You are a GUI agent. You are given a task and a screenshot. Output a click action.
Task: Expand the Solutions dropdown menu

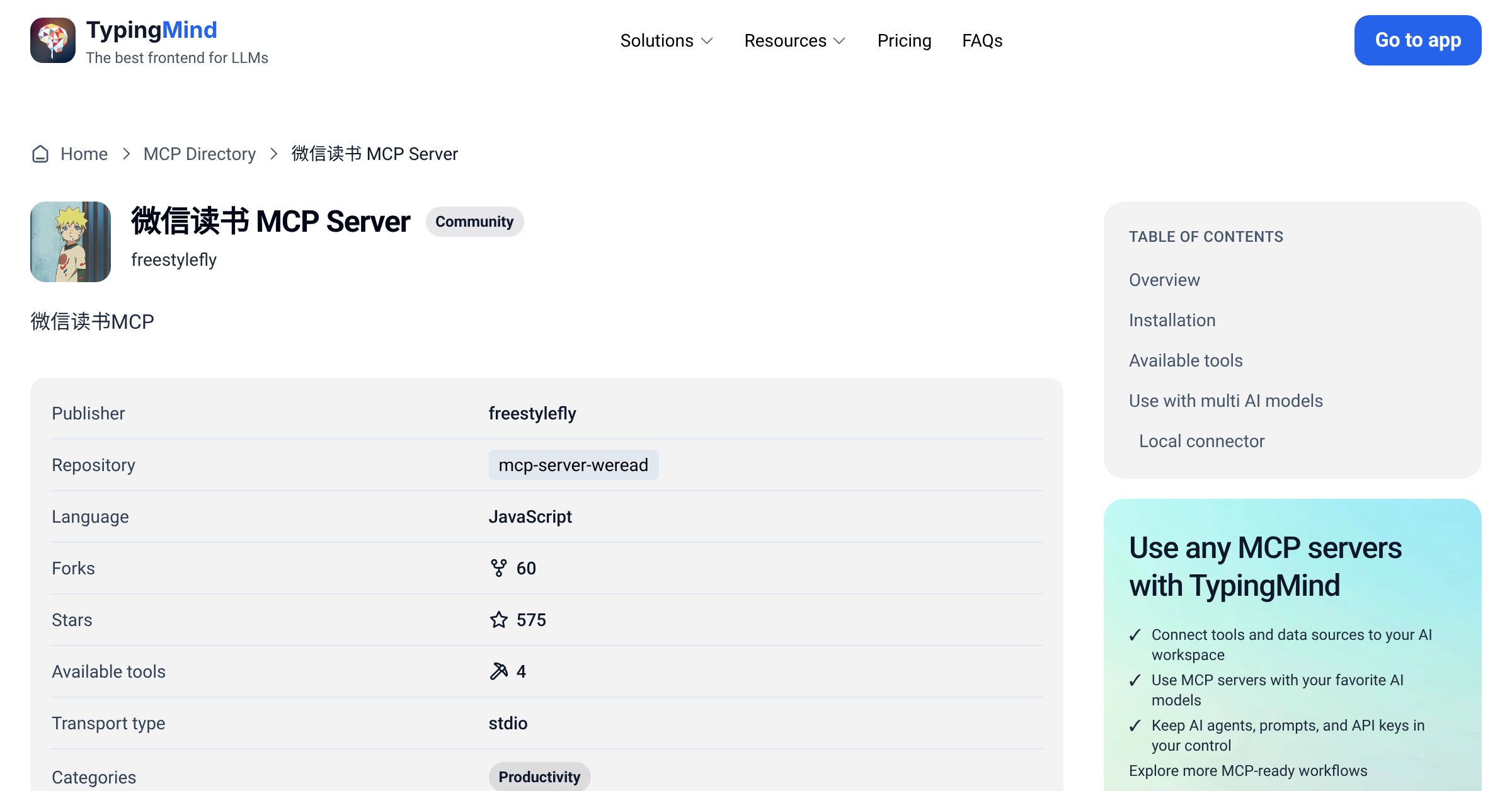tap(667, 40)
